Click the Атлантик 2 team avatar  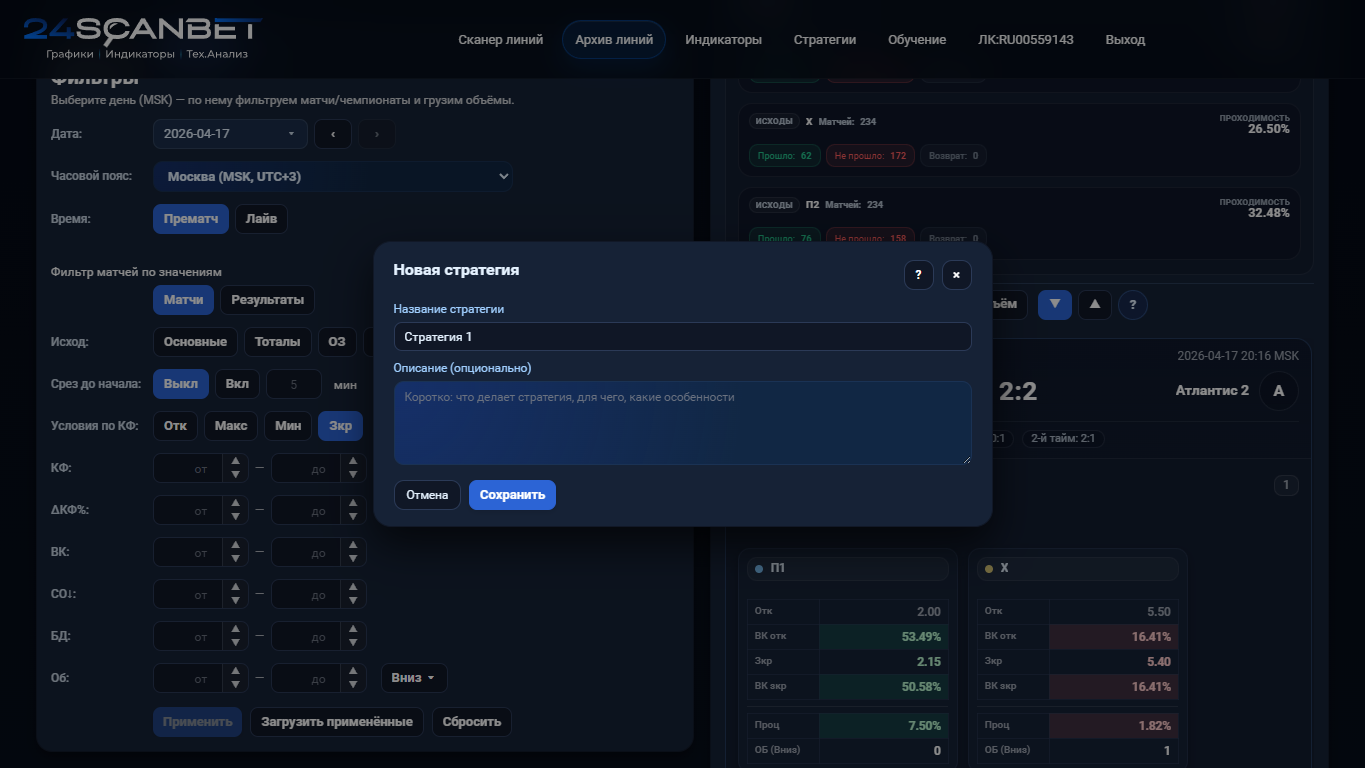[x=1278, y=391]
